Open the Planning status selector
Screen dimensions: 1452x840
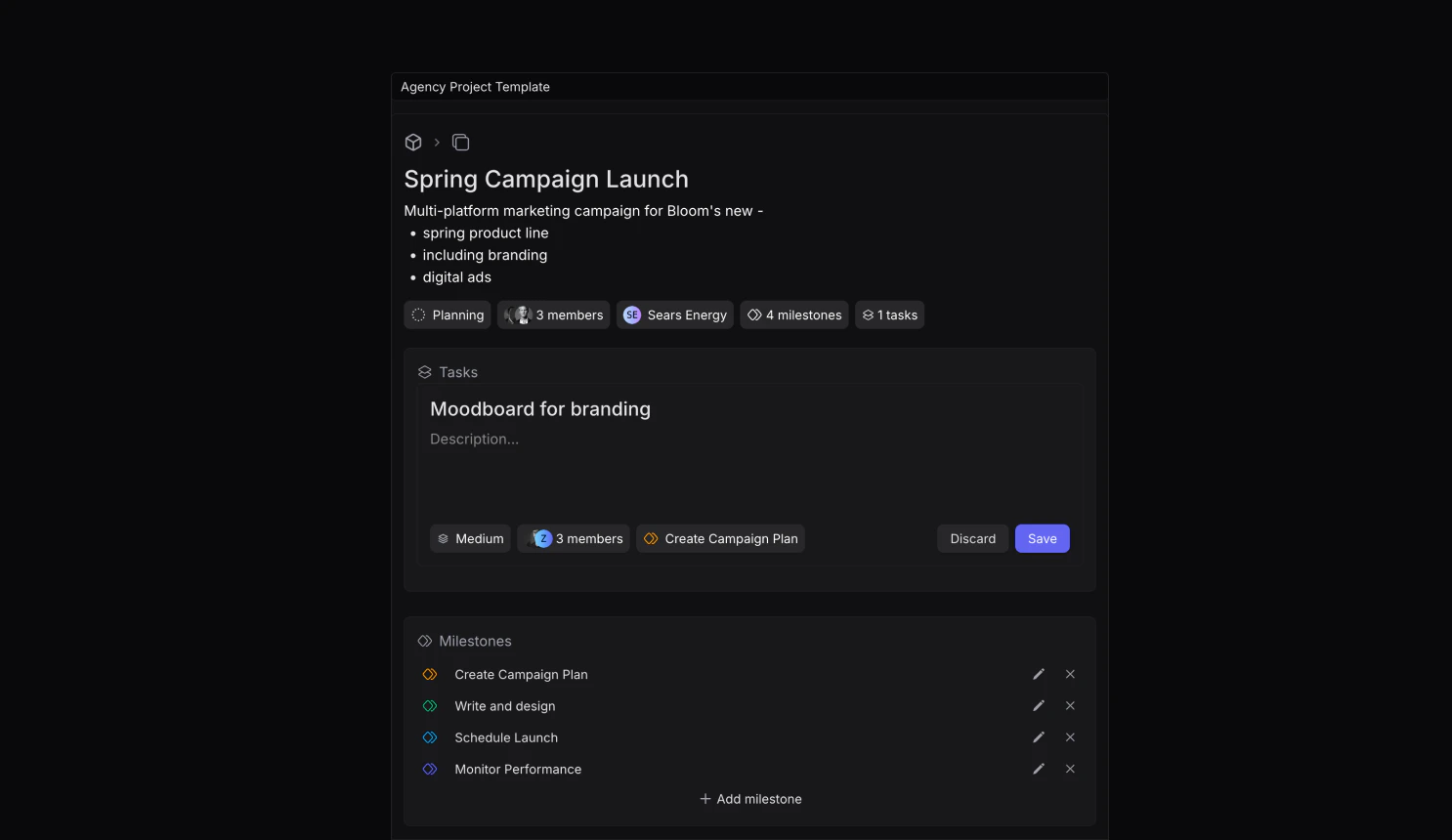click(447, 315)
